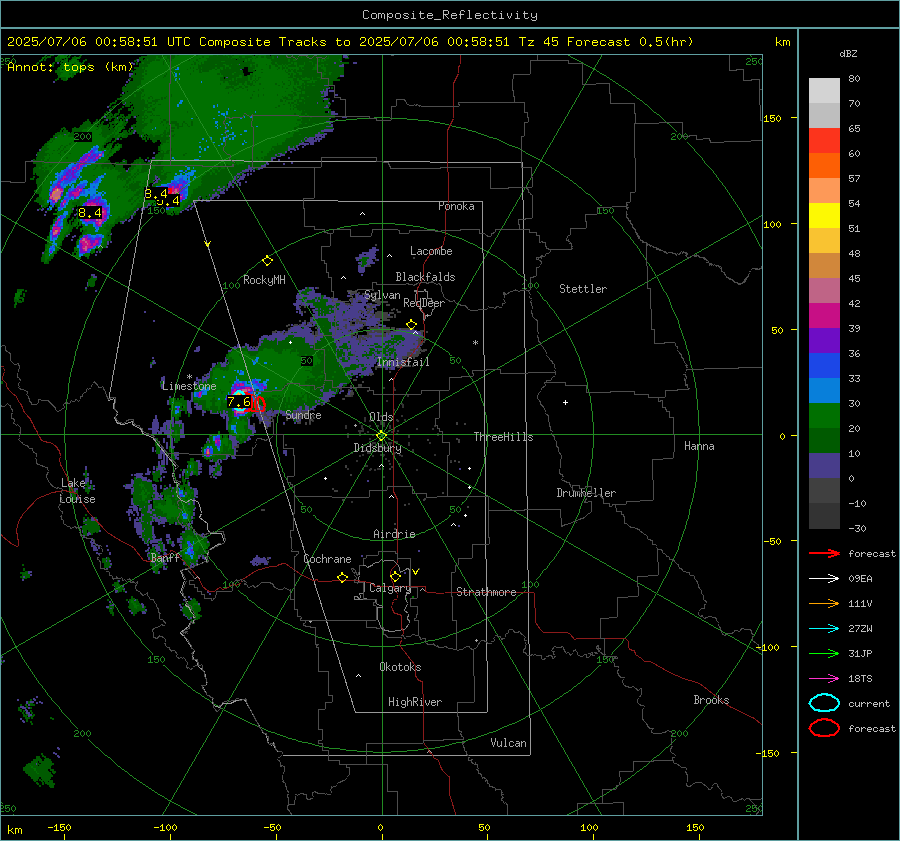Click the Brooks city label
The height and width of the screenshot is (841, 900).
711,700
